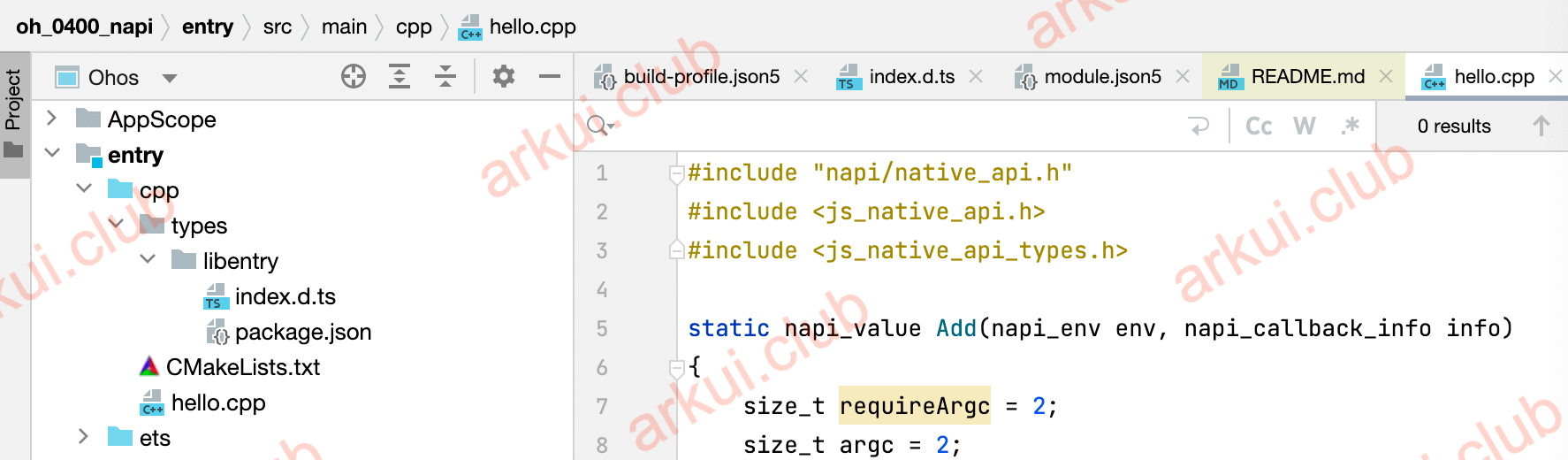
Task: Toggle regex search option
Action: [1350, 126]
